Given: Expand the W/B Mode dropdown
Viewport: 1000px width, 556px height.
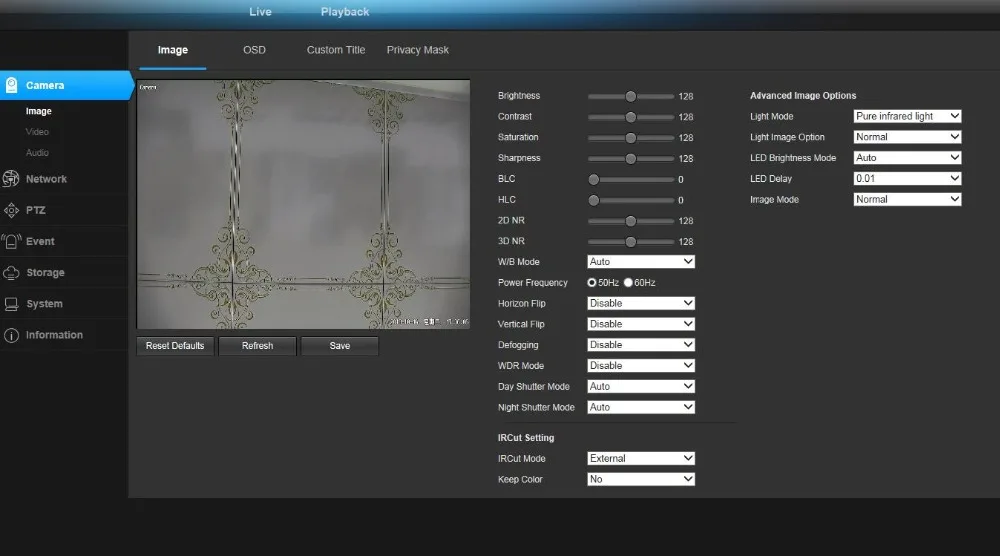Looking at the screenshot, I should (x=641, y=261).
